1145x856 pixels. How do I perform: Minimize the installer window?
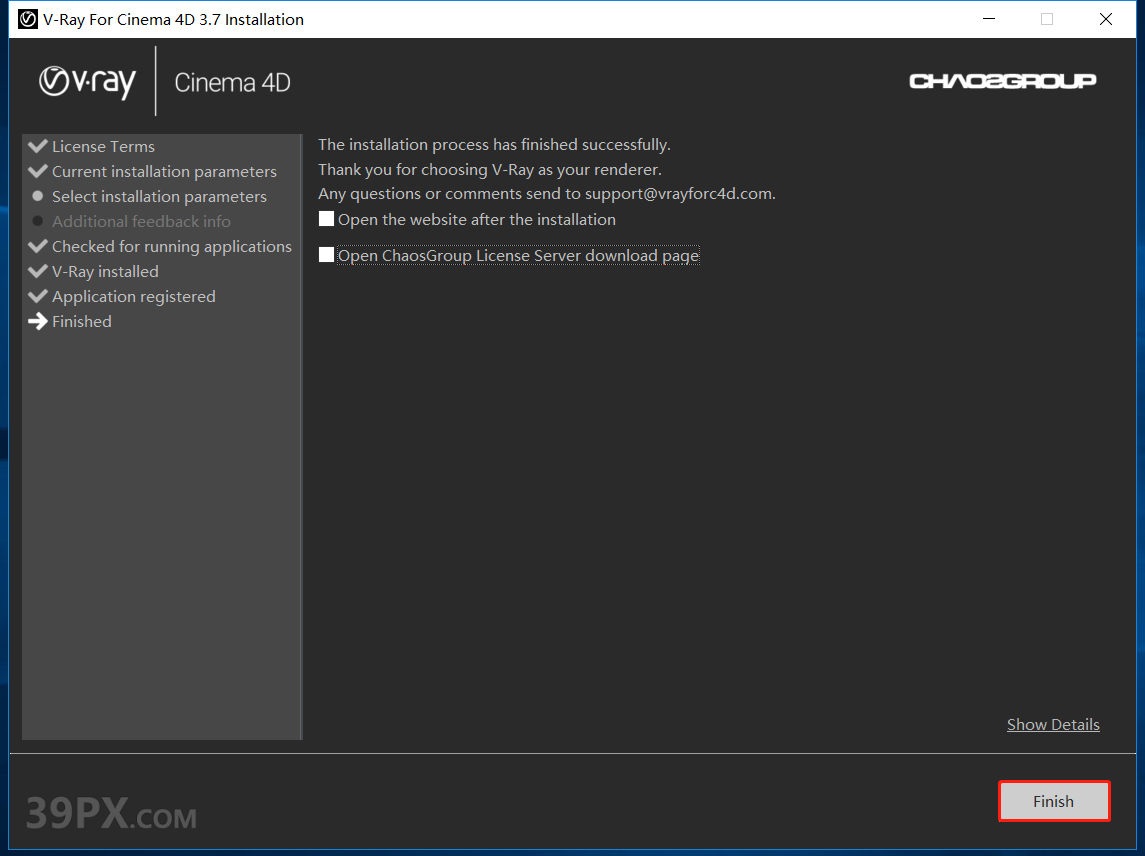pos(989,19)
